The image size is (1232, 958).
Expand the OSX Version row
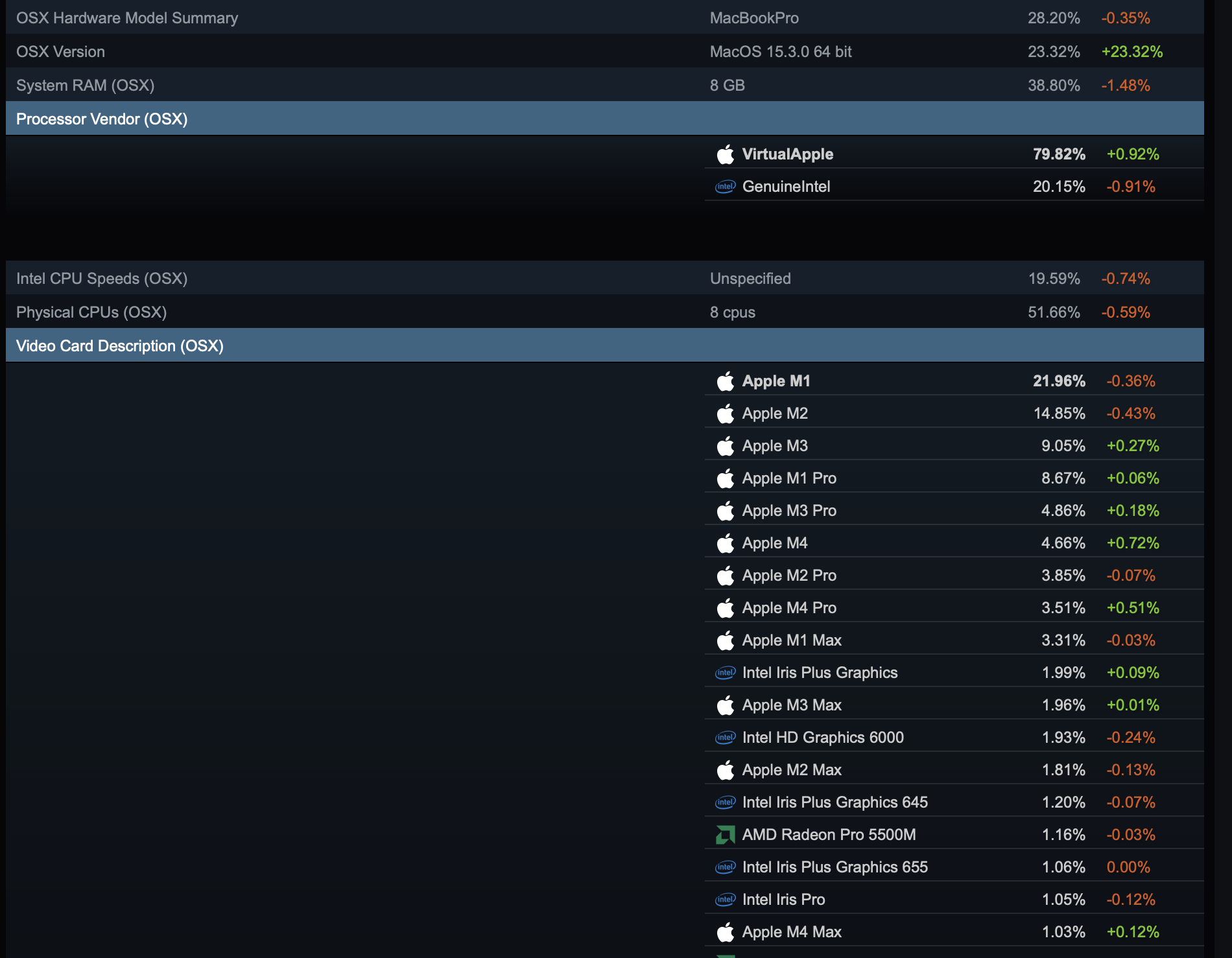605,51
